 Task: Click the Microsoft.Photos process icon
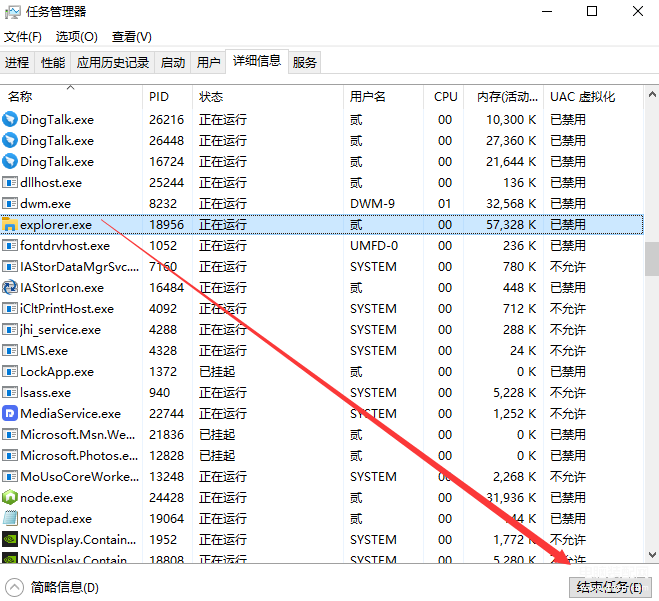click(x=10, y=456)
